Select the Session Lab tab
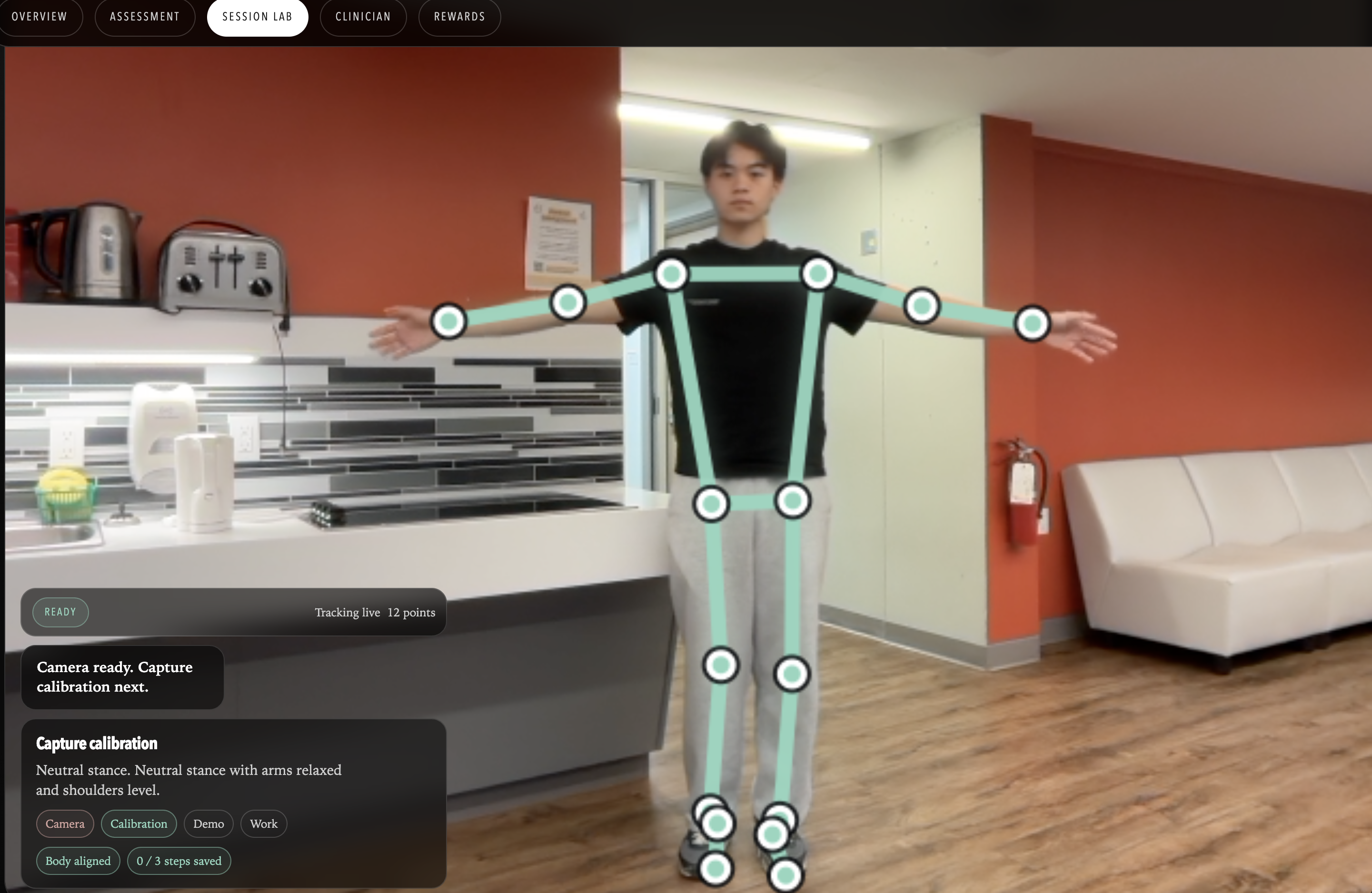 [257, 17]
